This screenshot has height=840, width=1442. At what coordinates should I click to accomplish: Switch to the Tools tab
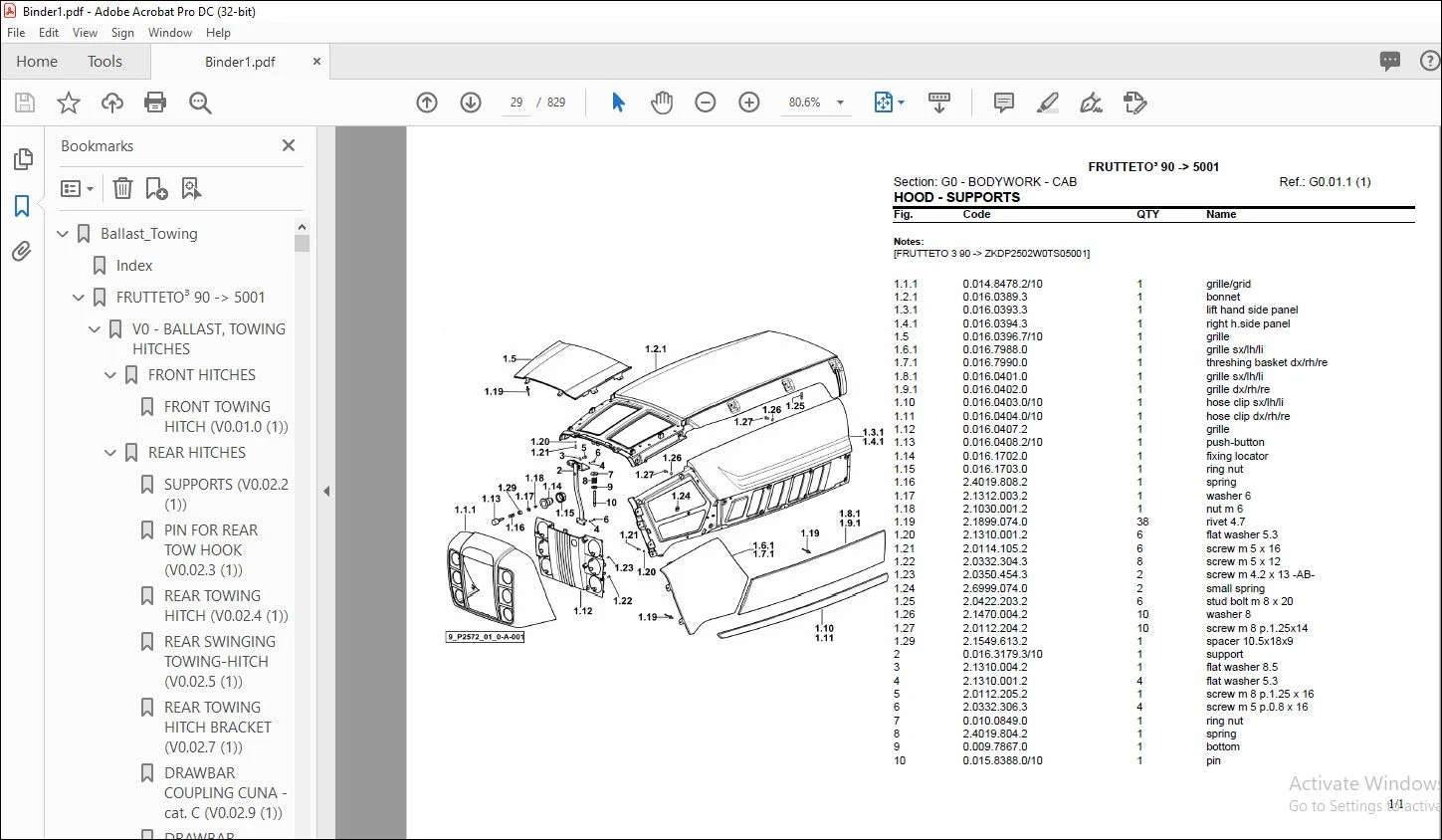pos(104,62)
